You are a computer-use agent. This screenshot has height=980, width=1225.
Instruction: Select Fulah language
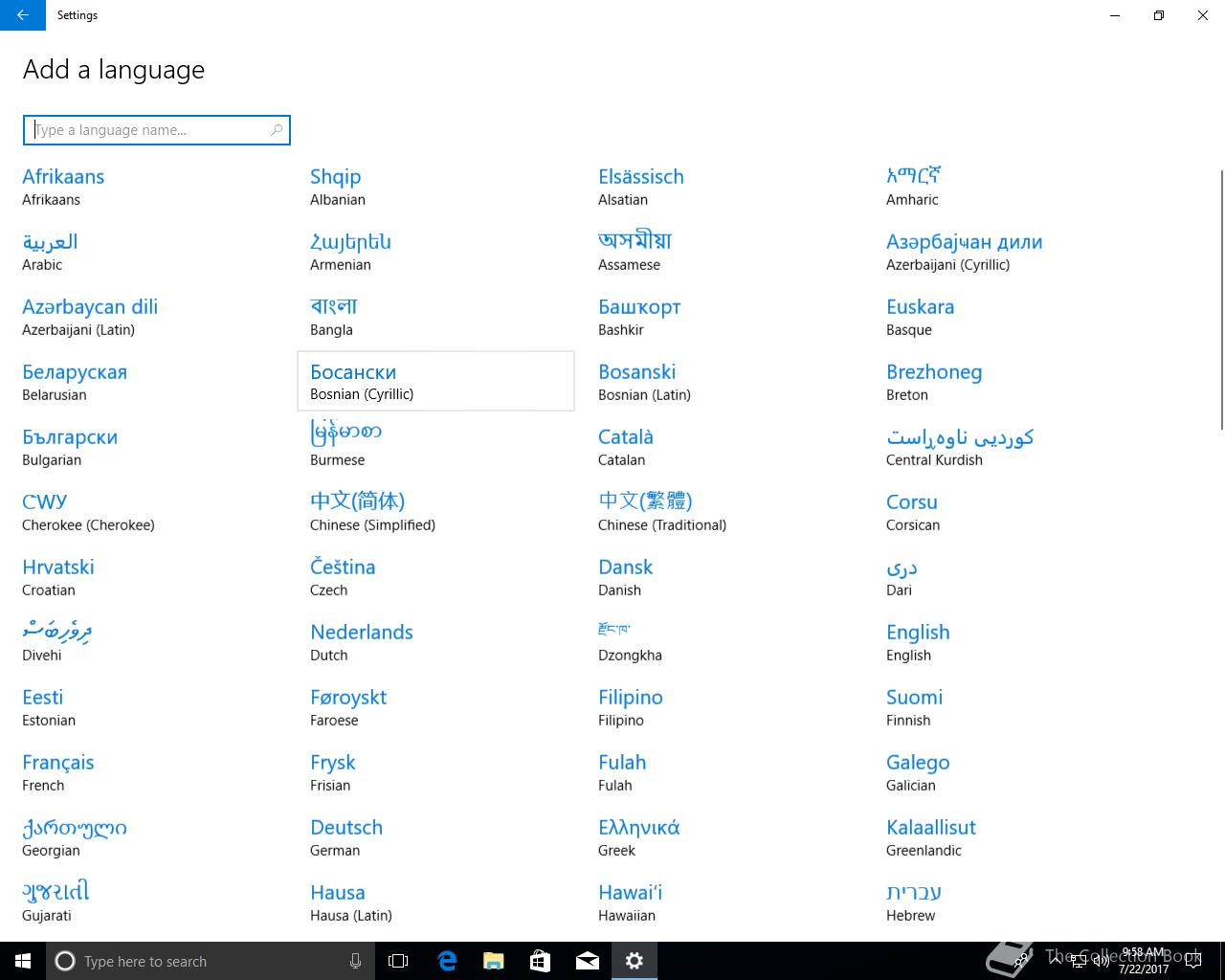click(x=724, y=771)
